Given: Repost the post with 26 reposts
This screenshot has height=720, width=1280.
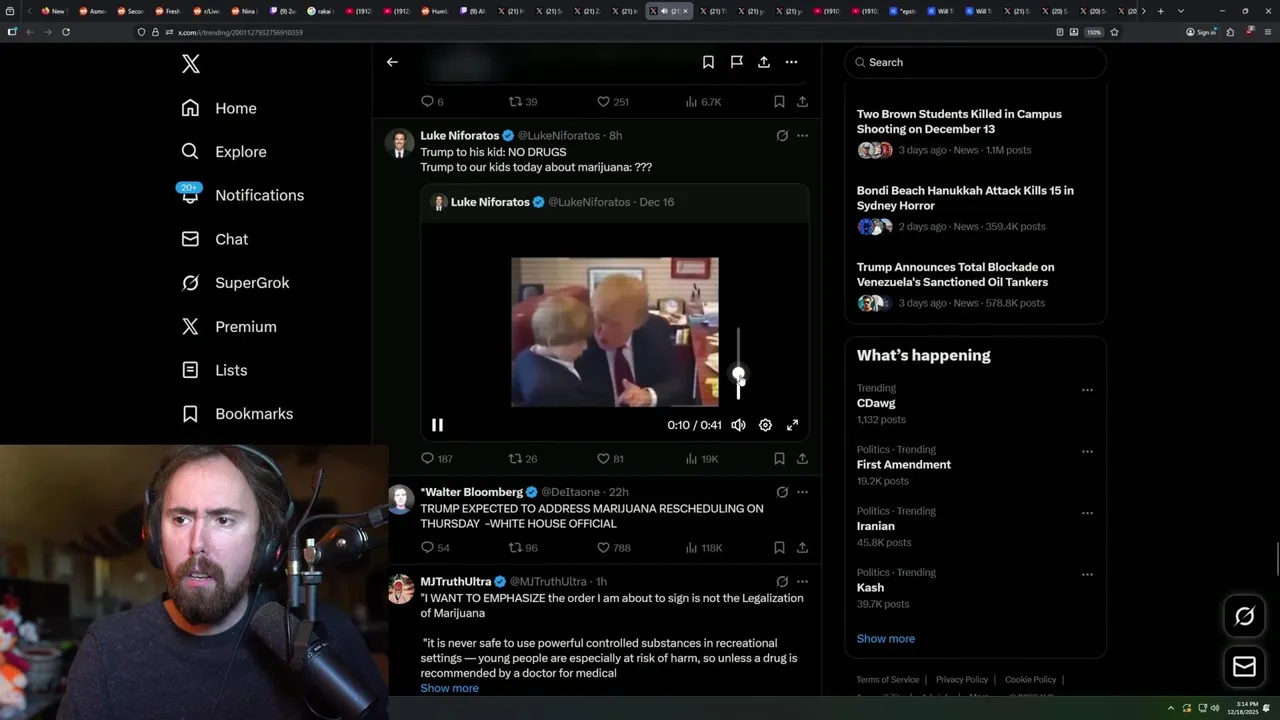Looking at the screenshot, I should [x=523, y=459].
